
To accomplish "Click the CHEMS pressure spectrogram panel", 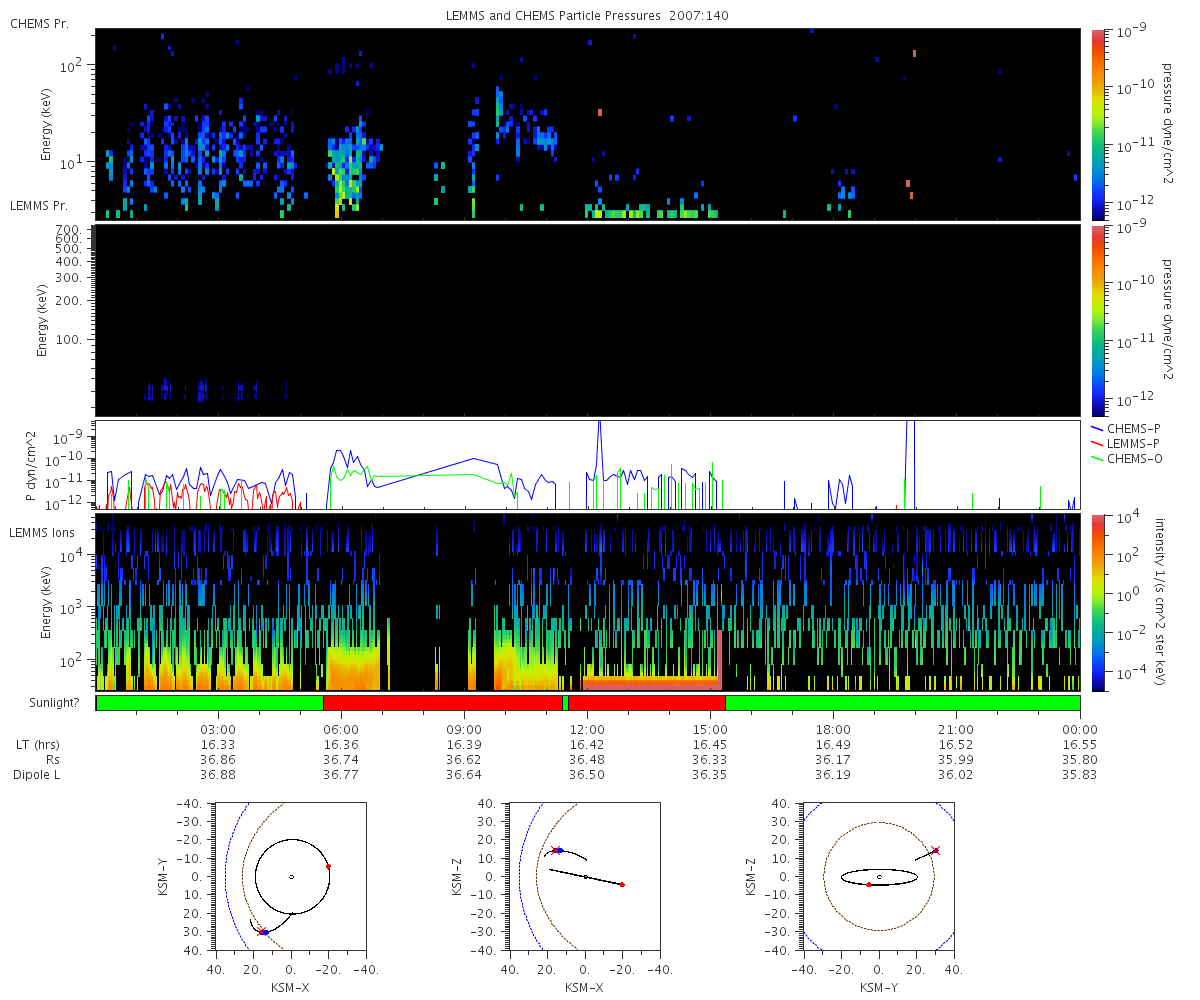I will pyautogui.click(x=587, y=124).
